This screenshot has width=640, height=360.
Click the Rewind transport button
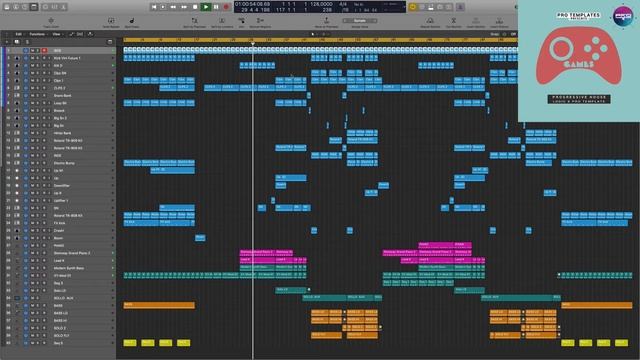[x=173, y=7]
